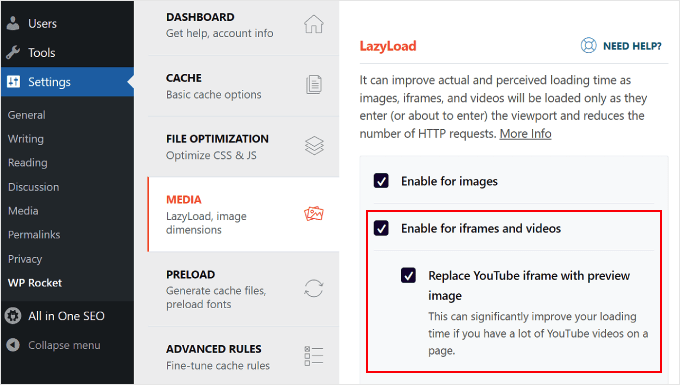
Task: Click the Users person icon
Action: (x=13, y=23)
